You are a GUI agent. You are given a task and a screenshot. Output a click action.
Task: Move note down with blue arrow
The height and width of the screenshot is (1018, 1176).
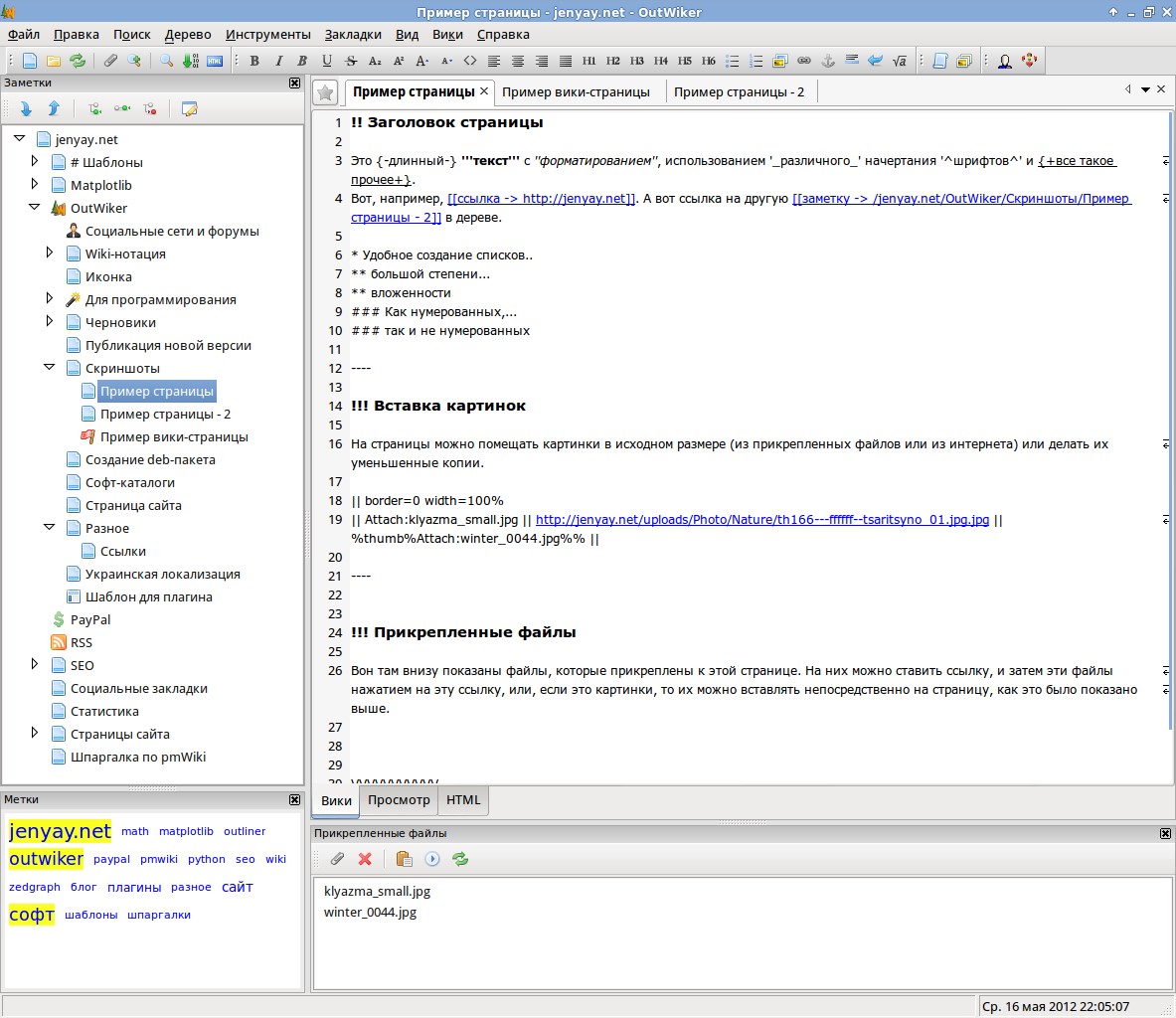[x=26, y=108]
